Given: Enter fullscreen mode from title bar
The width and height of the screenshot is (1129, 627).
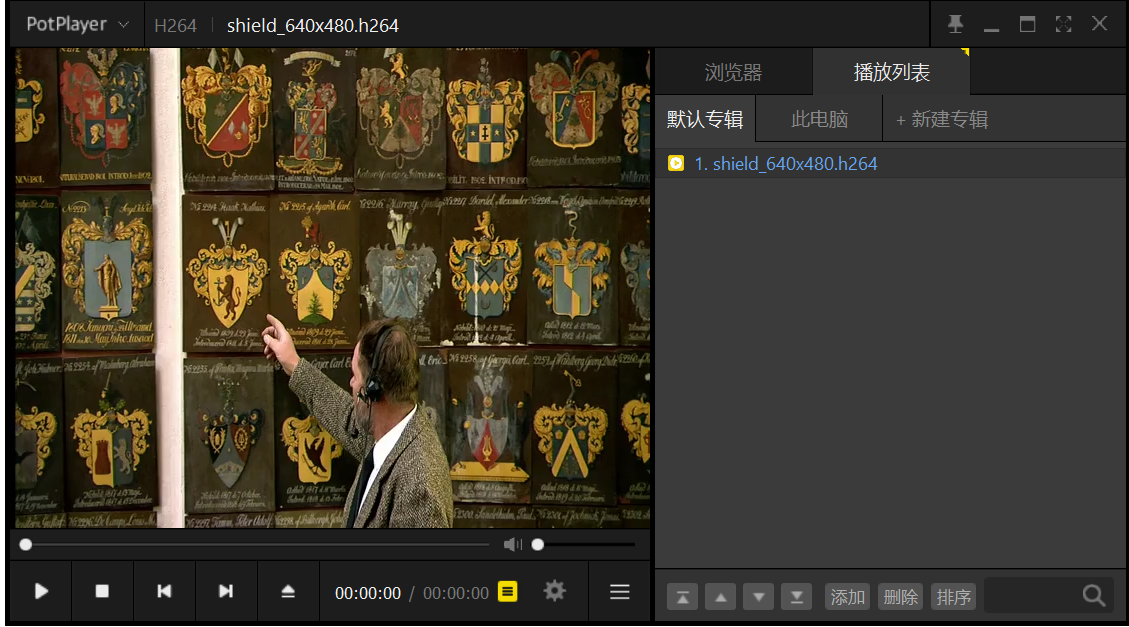Looking at the screenshot, I should tap(1063, 24).
